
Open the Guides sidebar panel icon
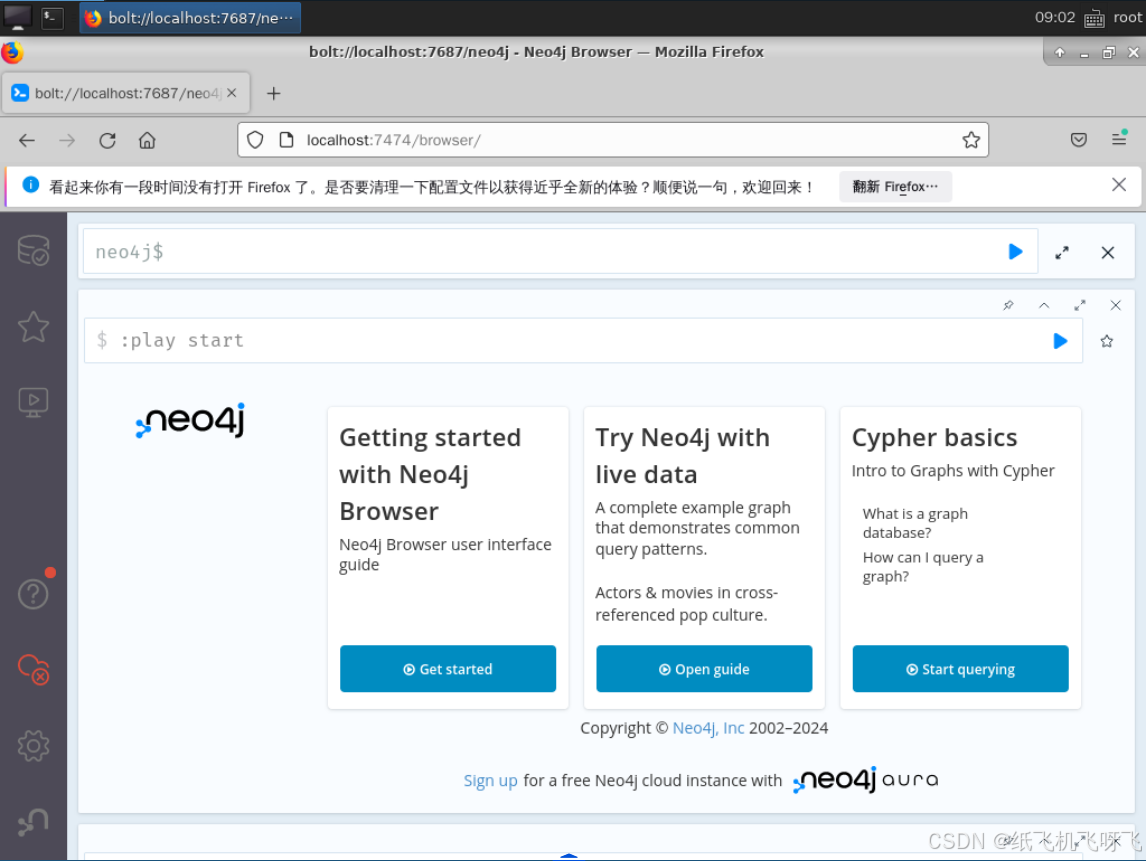[33, 402]
